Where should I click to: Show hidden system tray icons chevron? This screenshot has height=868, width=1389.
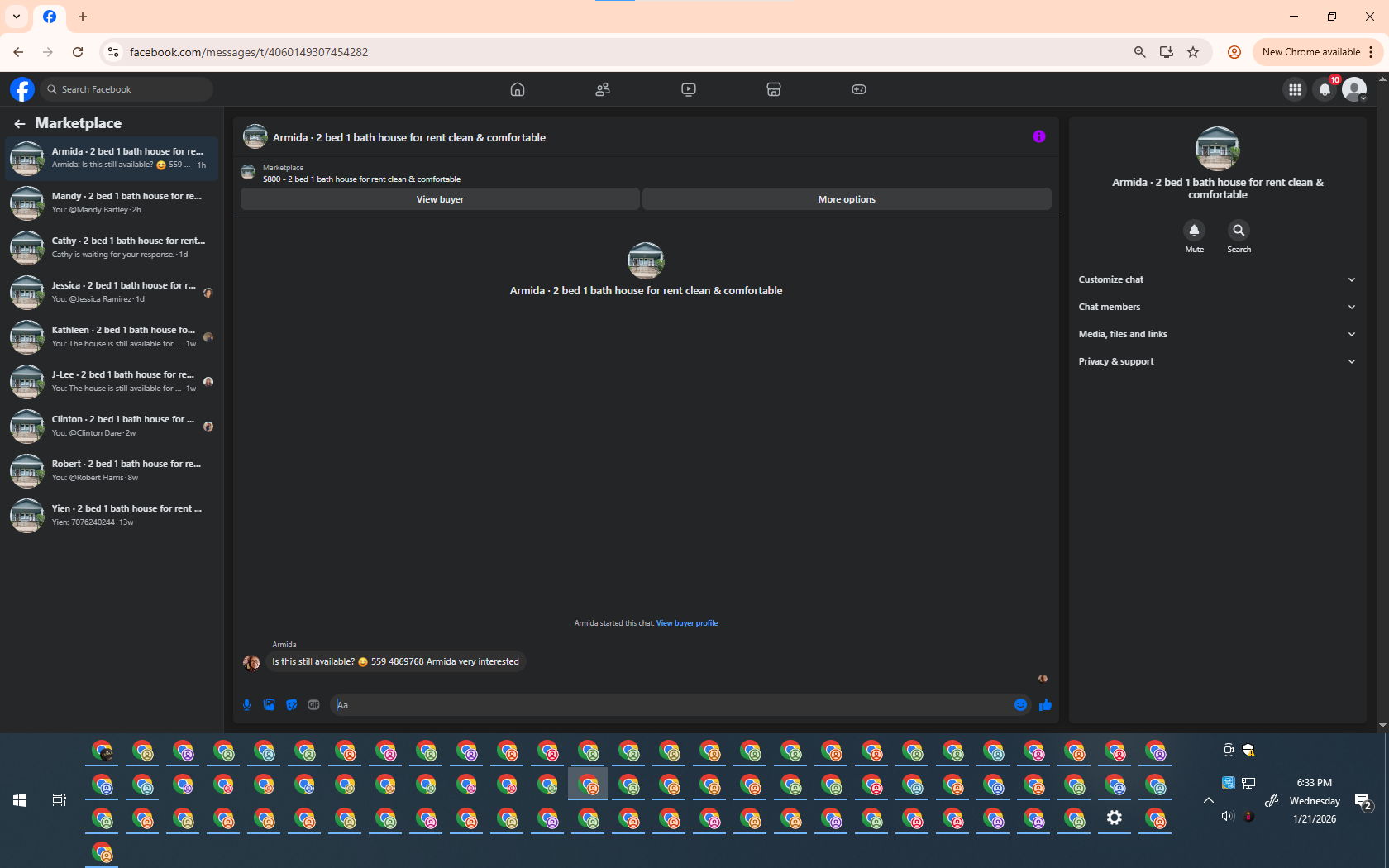click(x=1209, y=800)
